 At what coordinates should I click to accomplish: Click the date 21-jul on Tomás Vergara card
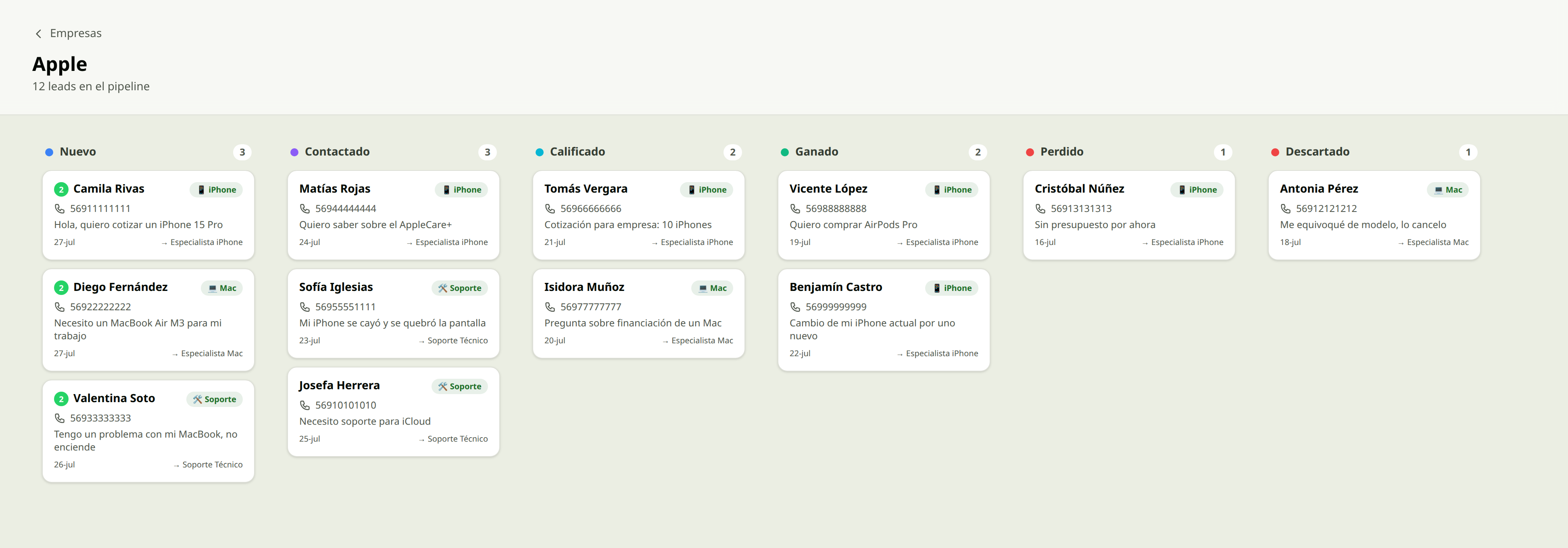[555, 242]
